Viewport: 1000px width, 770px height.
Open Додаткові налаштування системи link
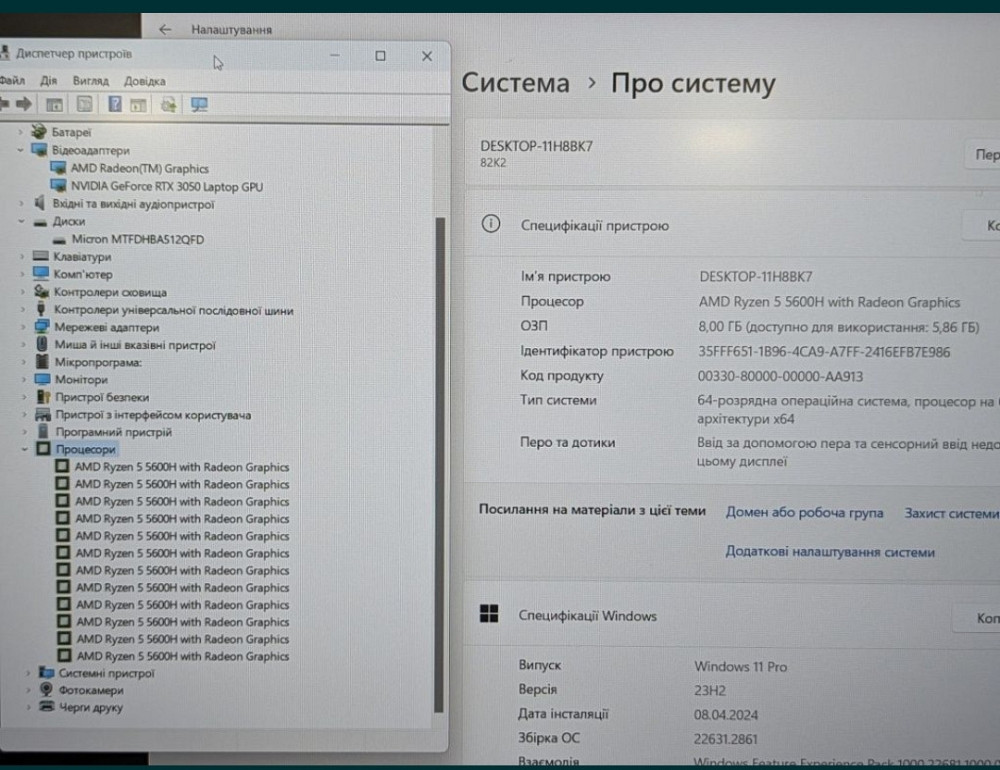tap(829, 552)
